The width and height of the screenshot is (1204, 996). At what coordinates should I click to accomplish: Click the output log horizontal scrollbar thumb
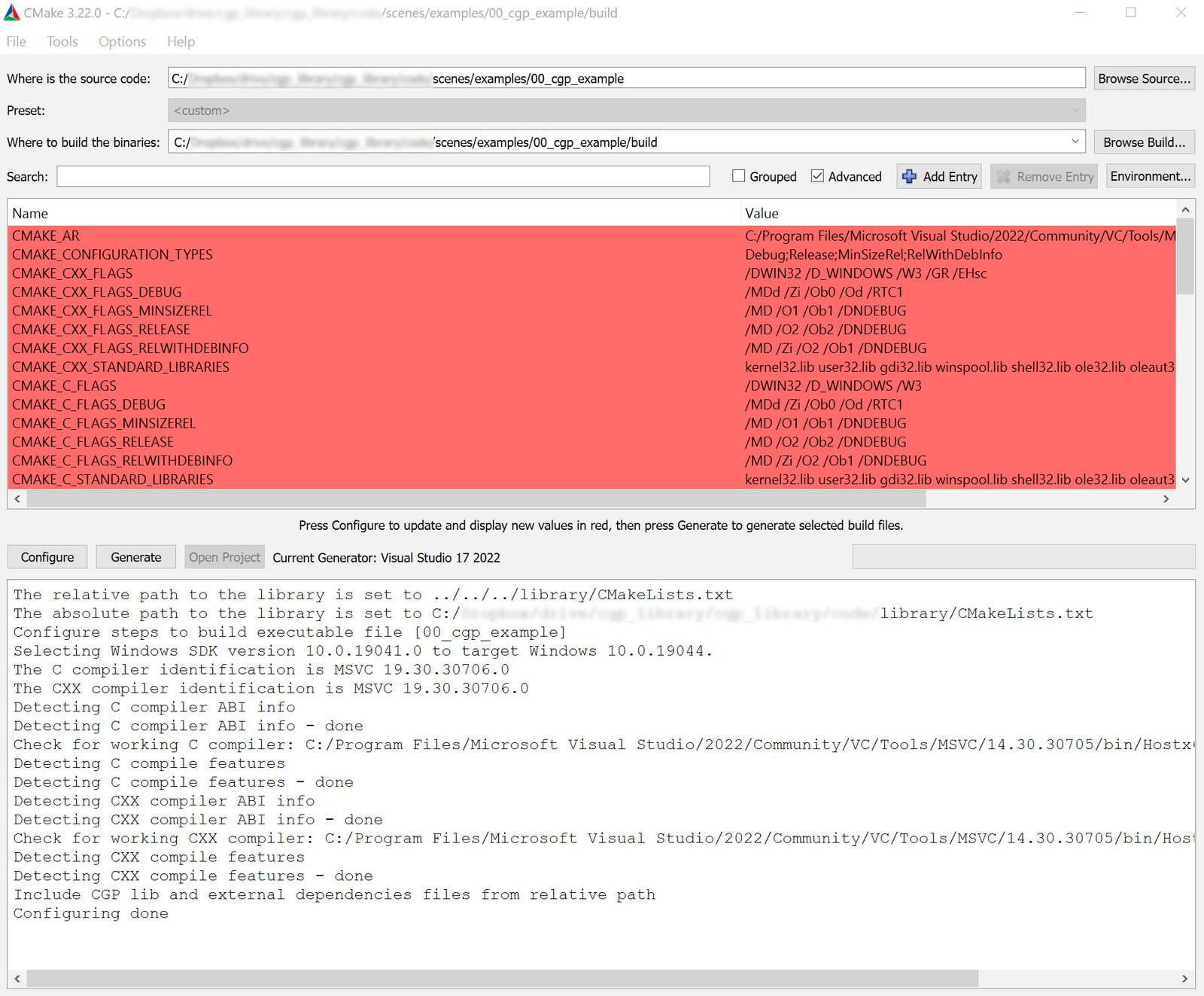[x=503, y=979]
